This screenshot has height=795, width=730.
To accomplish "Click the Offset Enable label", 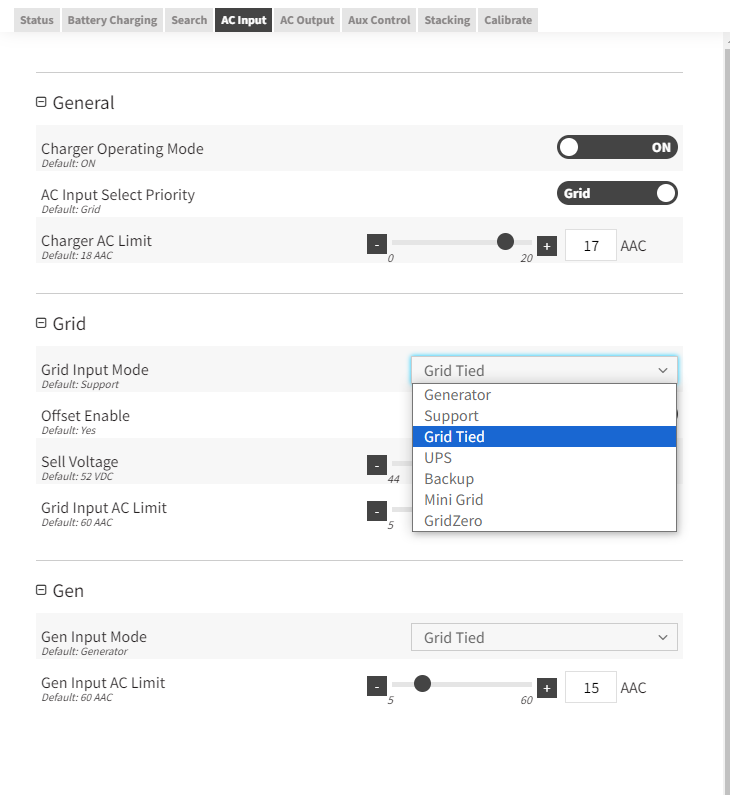I will [85, 416].
